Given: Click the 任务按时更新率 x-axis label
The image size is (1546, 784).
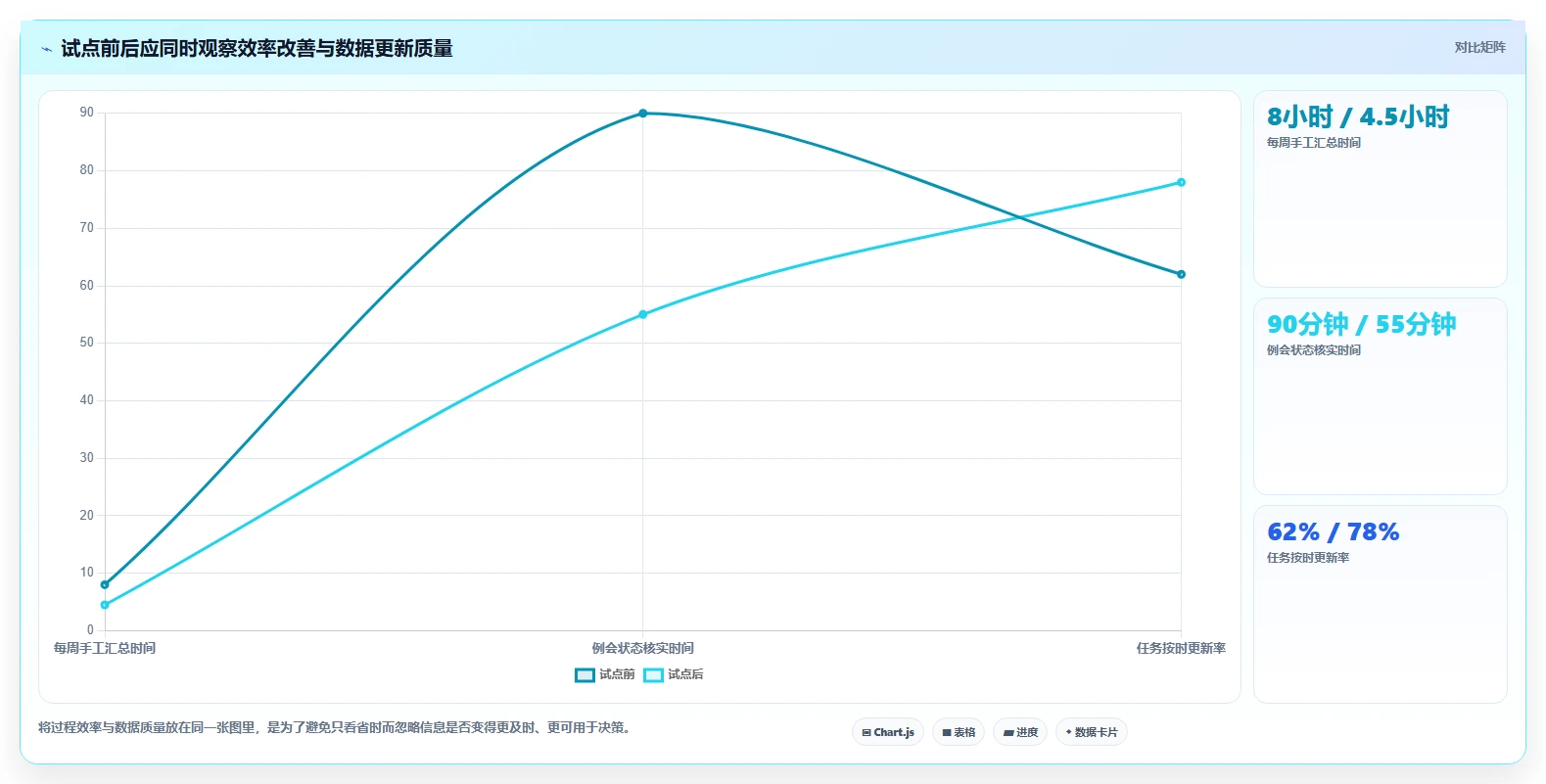Looking at the screenshot, I should pos(1181,648).
